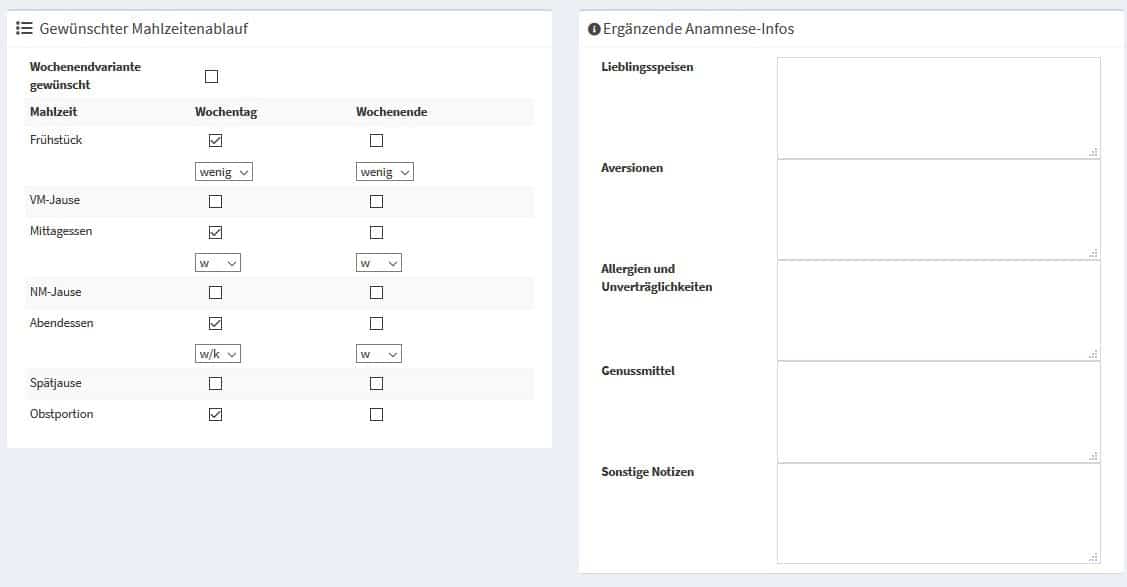Enable NM-Jause on Wochentag
1127x587 pixels.
[215, 293]
